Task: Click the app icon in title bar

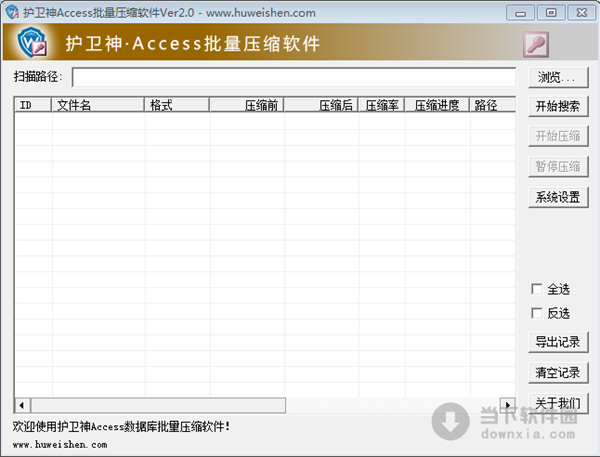Action: point(12,12)
